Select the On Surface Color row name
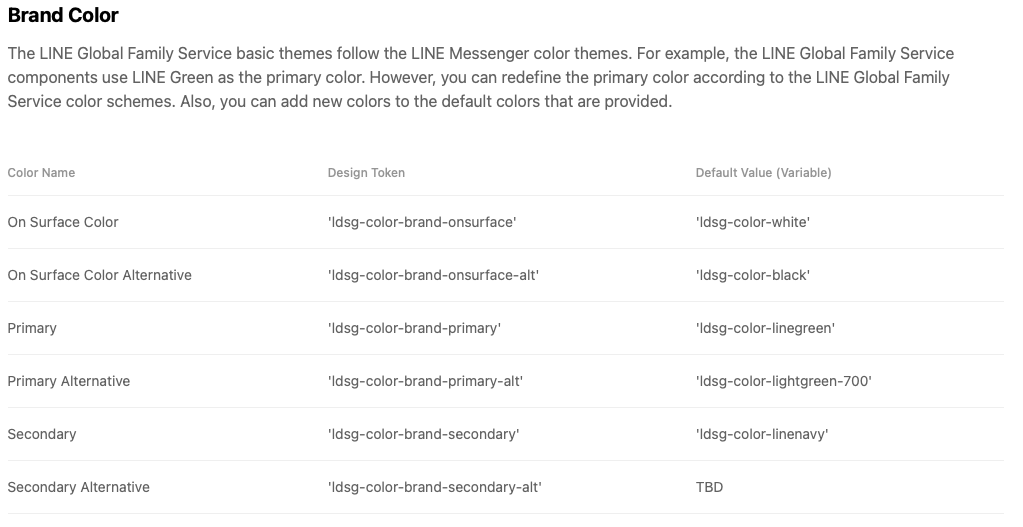 [63, 222]
